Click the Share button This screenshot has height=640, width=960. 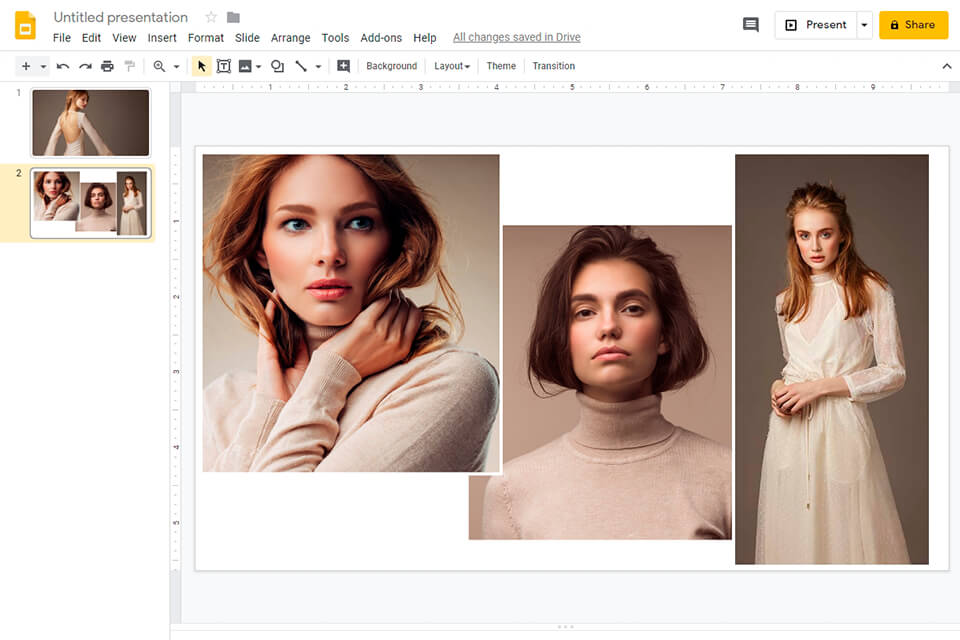[913, 24]
